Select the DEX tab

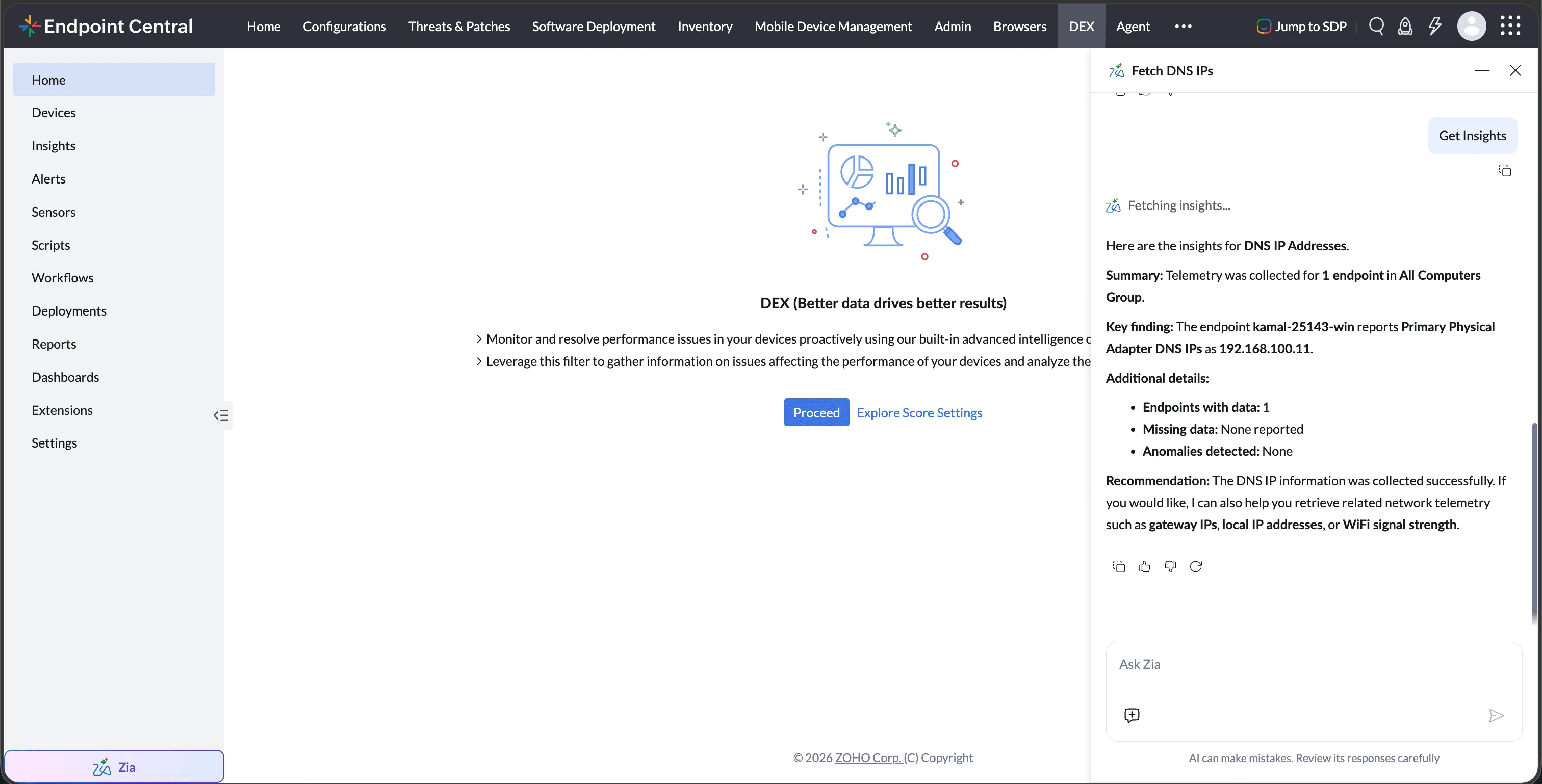pos(1082,27)
